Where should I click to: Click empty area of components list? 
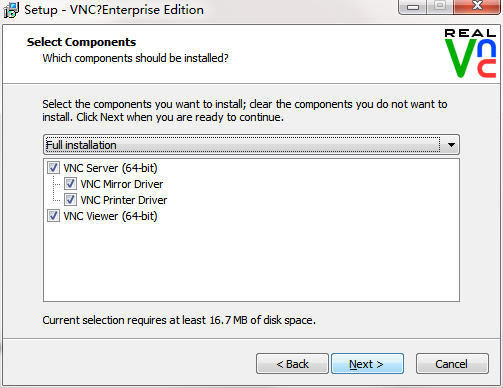click(251, 263)
